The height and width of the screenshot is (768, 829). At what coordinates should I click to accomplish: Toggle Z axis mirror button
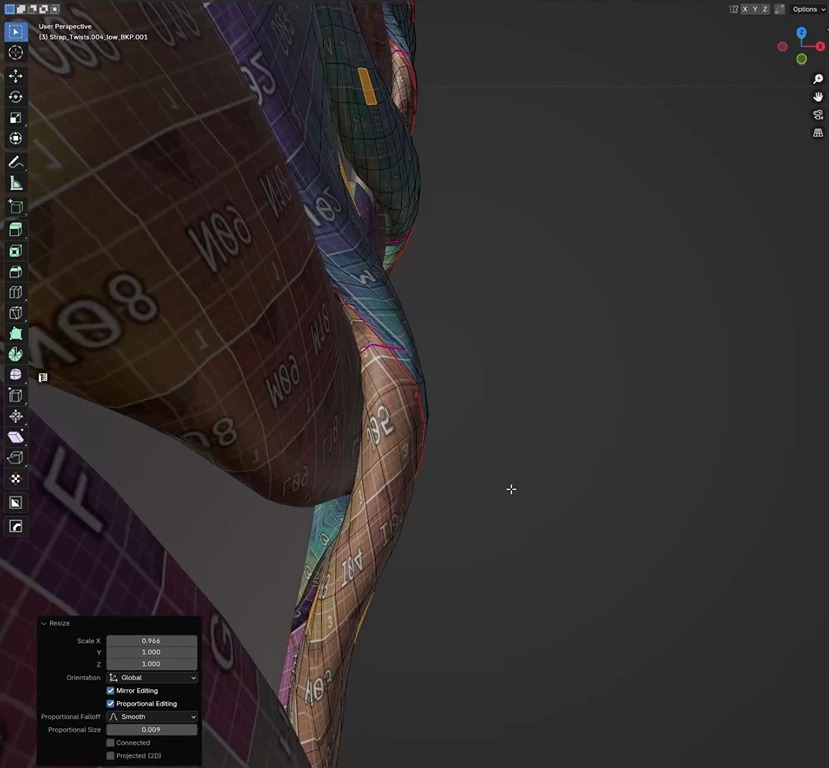[764, 9]
